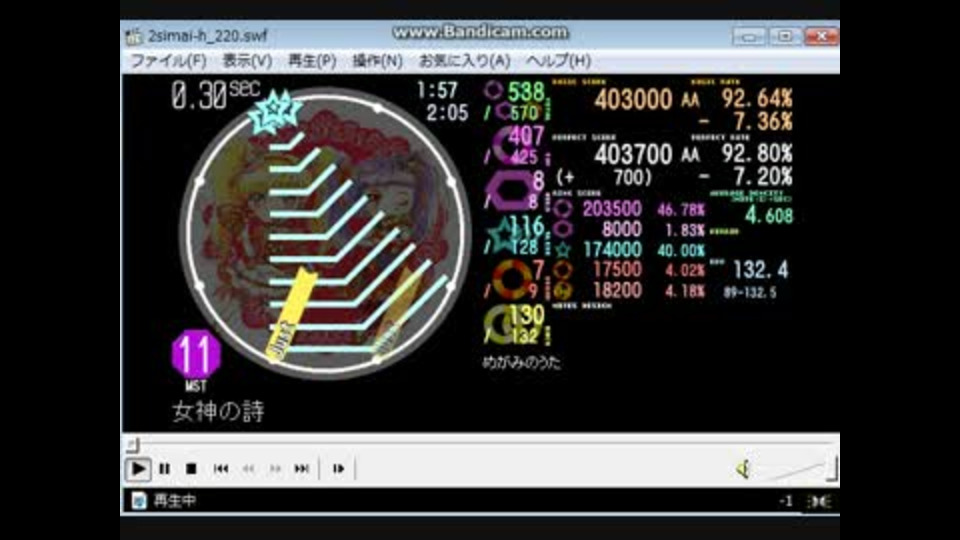This screenshot has width=960, height=540.
Task: Skip to the next item
Action: [x=301, y=469]
